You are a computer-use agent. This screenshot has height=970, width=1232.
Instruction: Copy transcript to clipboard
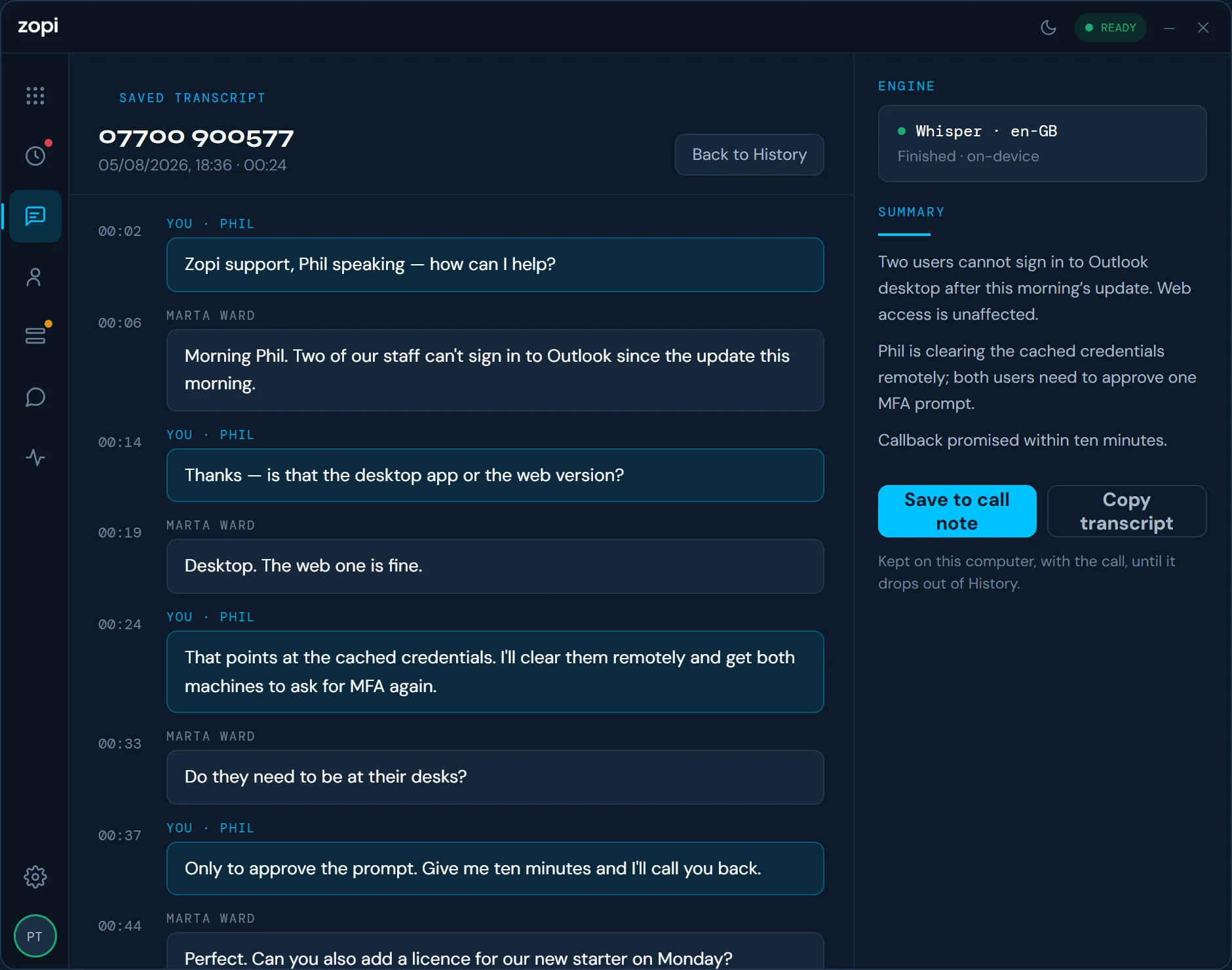pos(1126,511)
